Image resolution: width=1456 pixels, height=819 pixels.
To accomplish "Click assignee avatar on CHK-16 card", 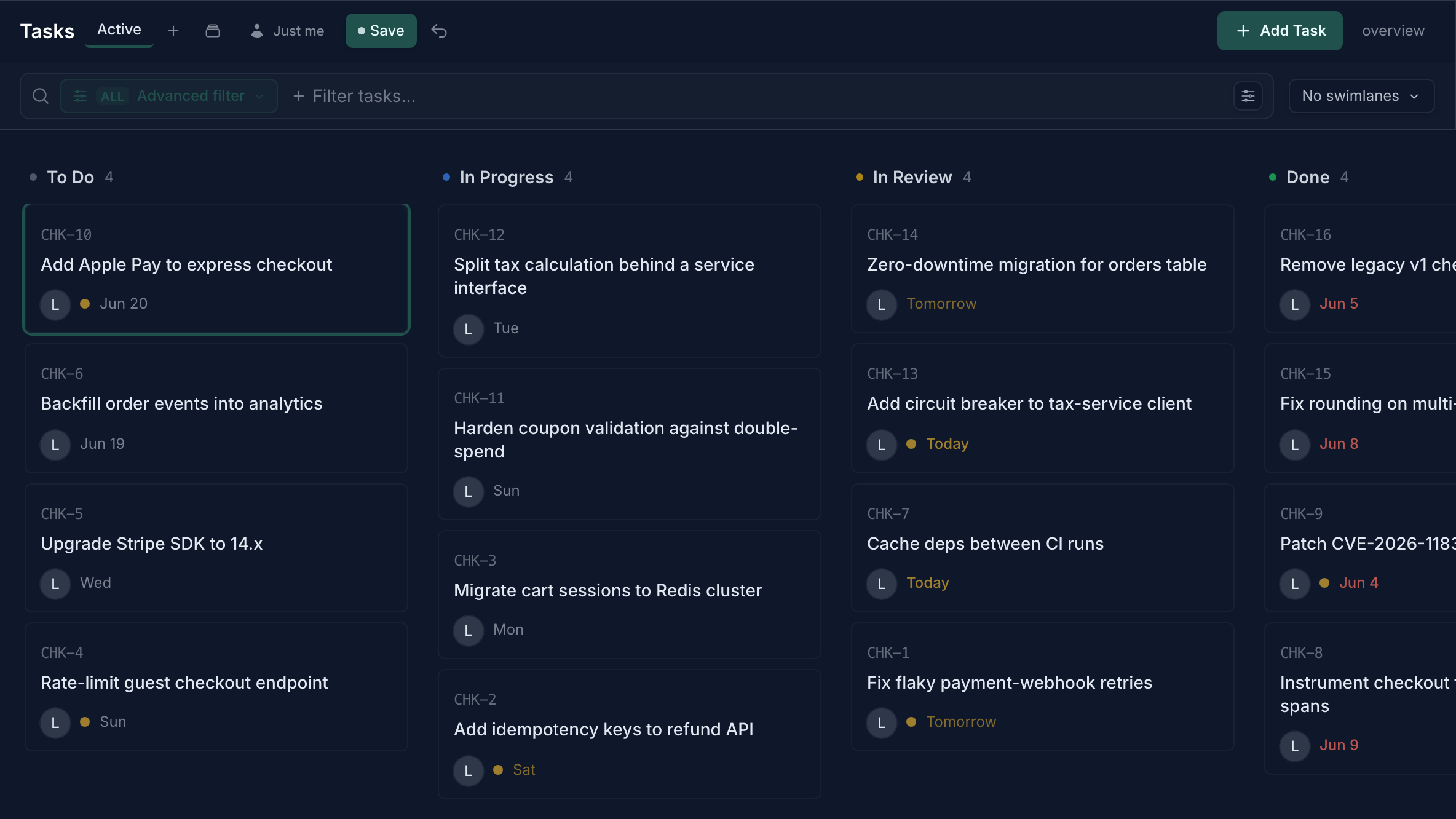I will 1295,304.
